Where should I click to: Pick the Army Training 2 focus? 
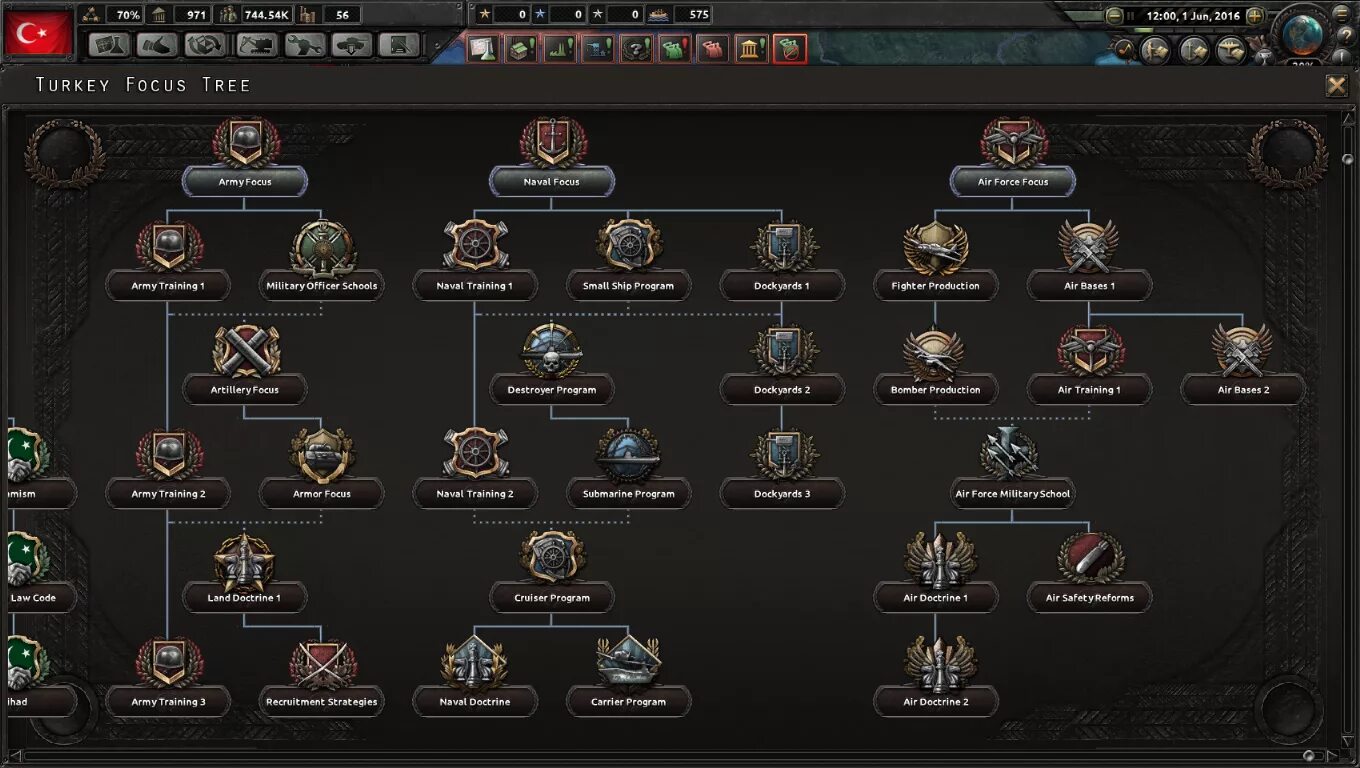(168, 470)
